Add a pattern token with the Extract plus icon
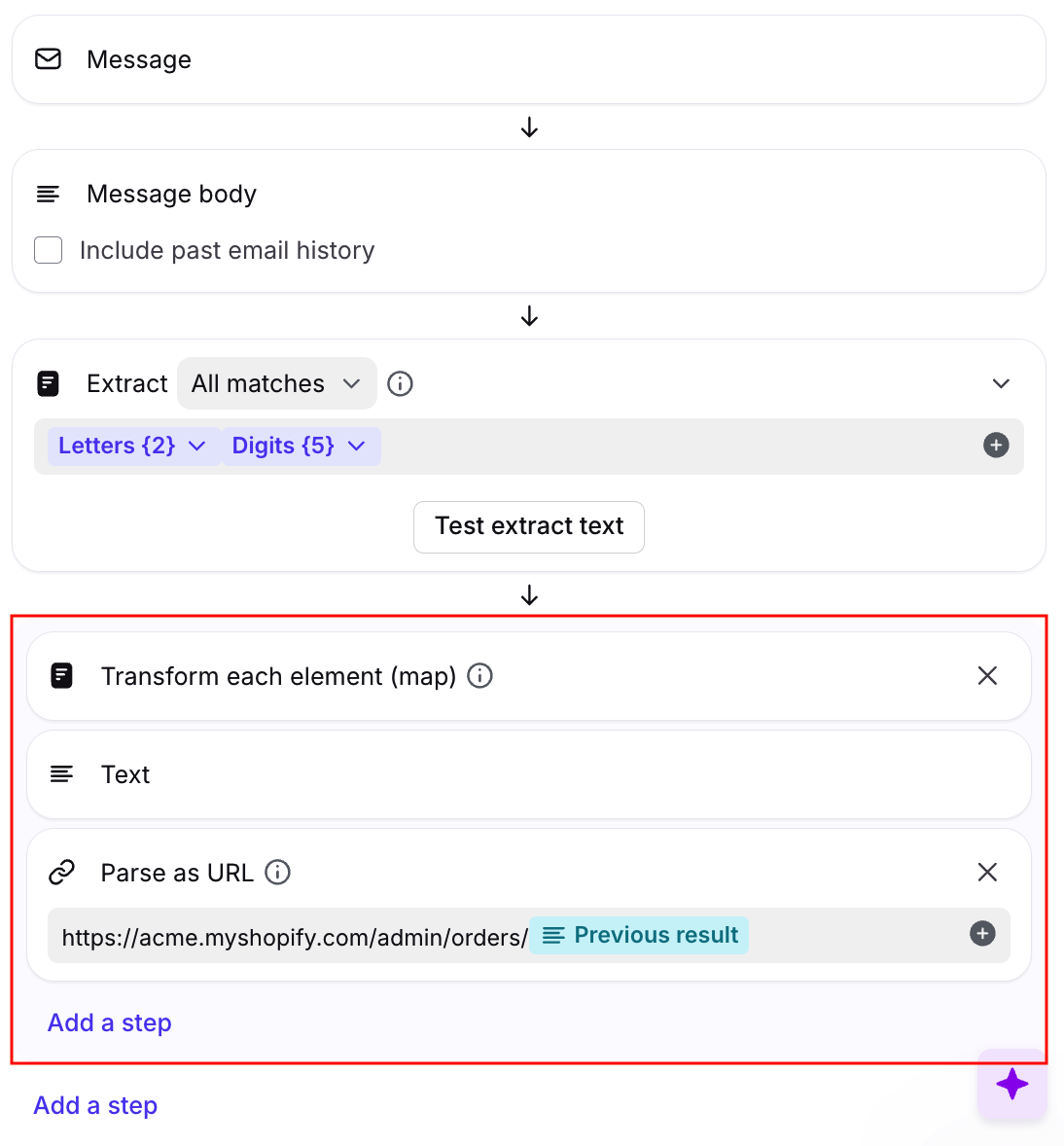The height and width of the screenshot is (1146, 1064). [996, 446]
